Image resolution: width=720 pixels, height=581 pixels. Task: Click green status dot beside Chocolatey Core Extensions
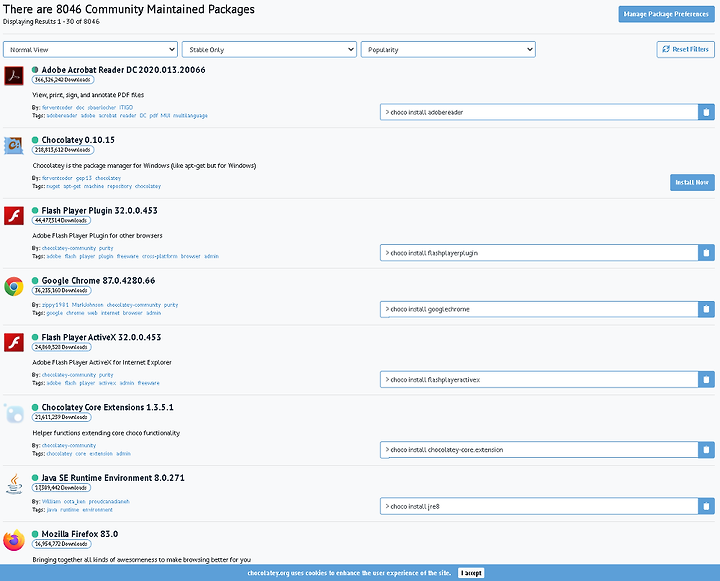35,407
